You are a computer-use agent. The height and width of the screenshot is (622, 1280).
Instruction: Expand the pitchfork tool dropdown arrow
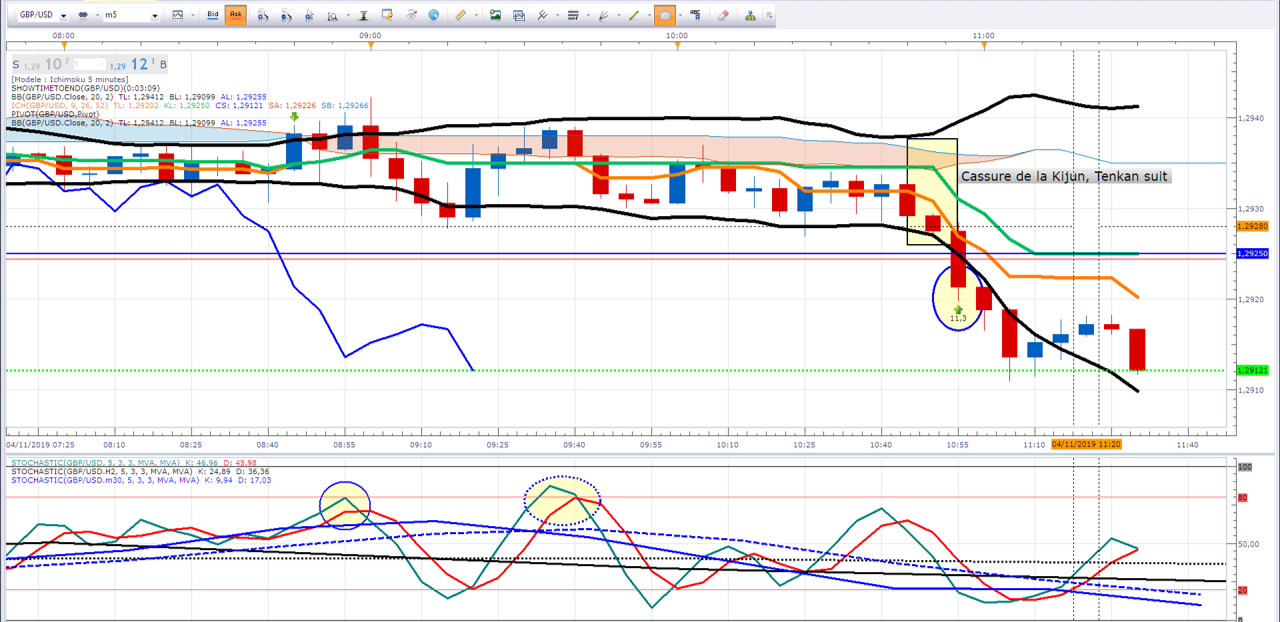click(557, 15)
